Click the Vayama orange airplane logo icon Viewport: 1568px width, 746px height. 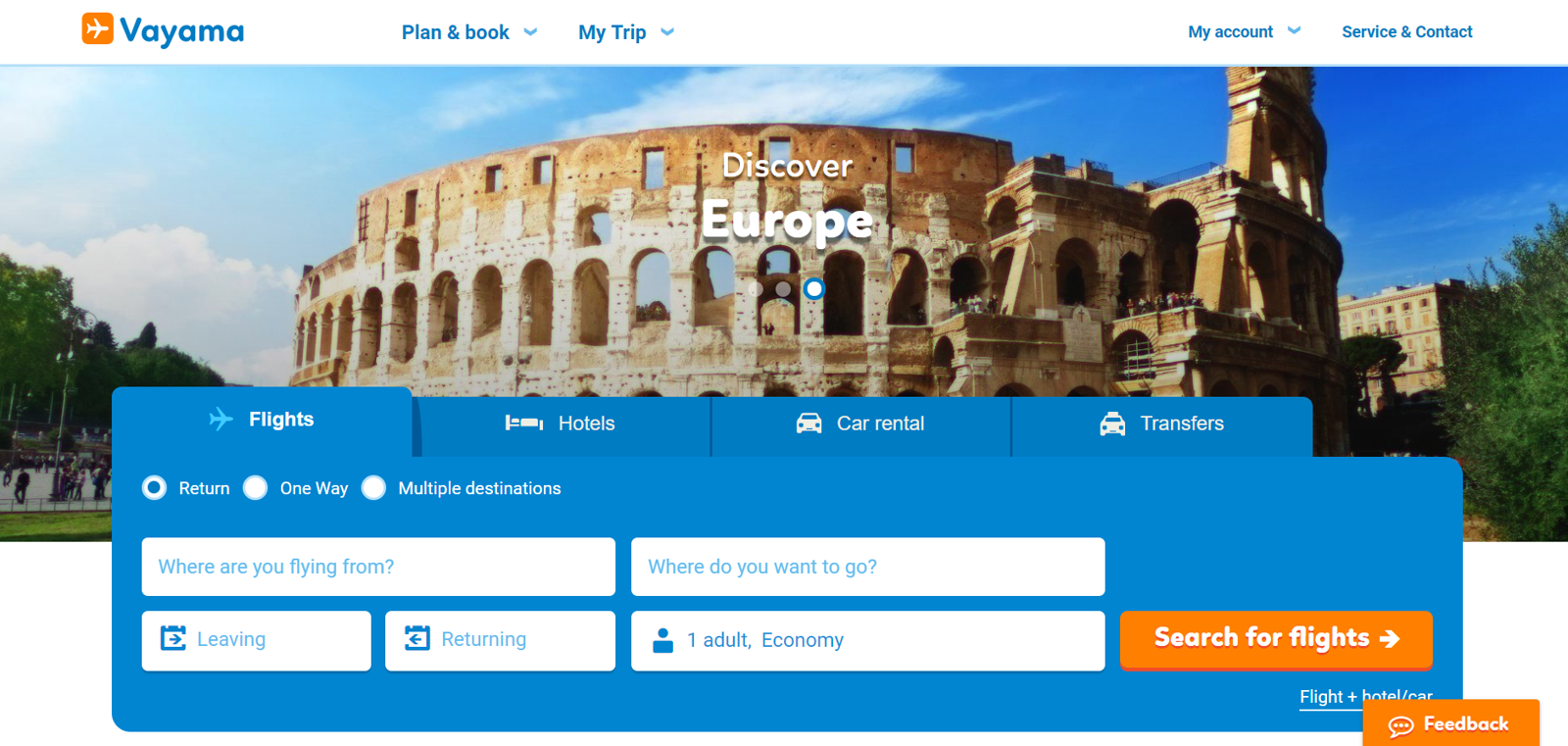click(x=97, y=28)
